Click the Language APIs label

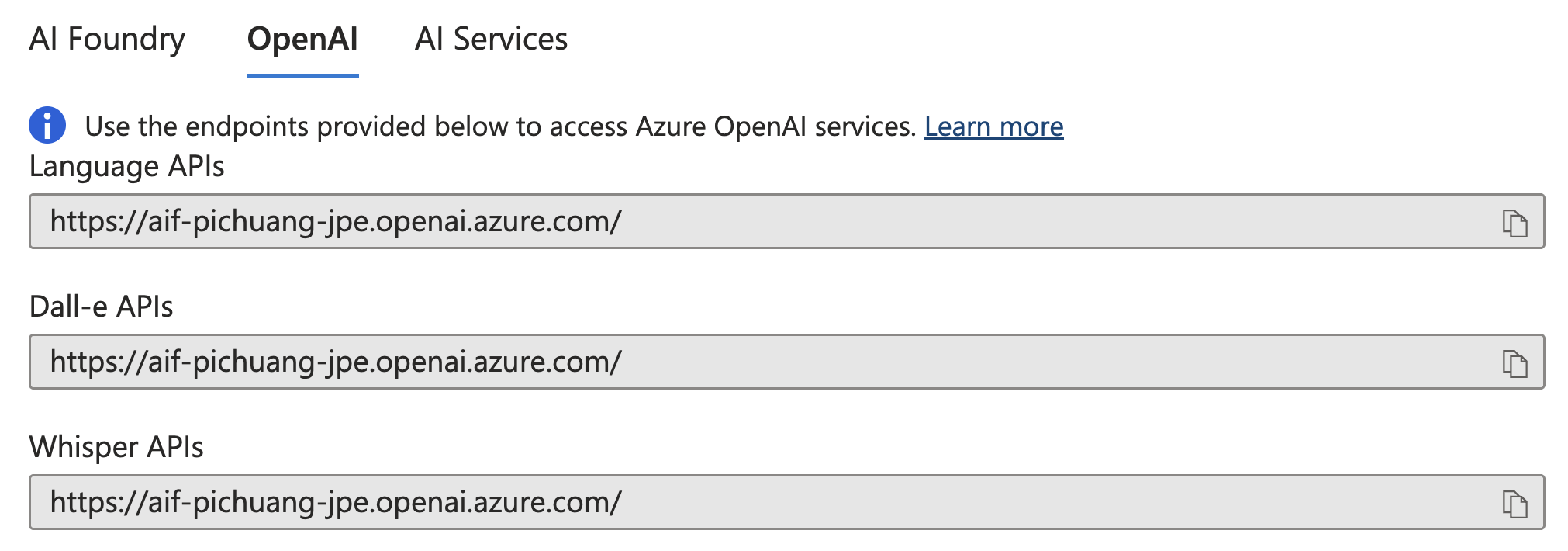coord(126,167)
